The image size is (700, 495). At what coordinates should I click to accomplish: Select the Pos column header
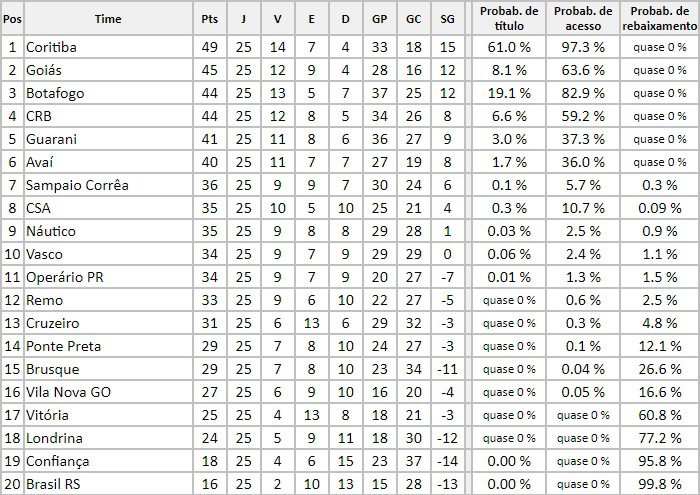pyautogui.click(x=12, y=19)
